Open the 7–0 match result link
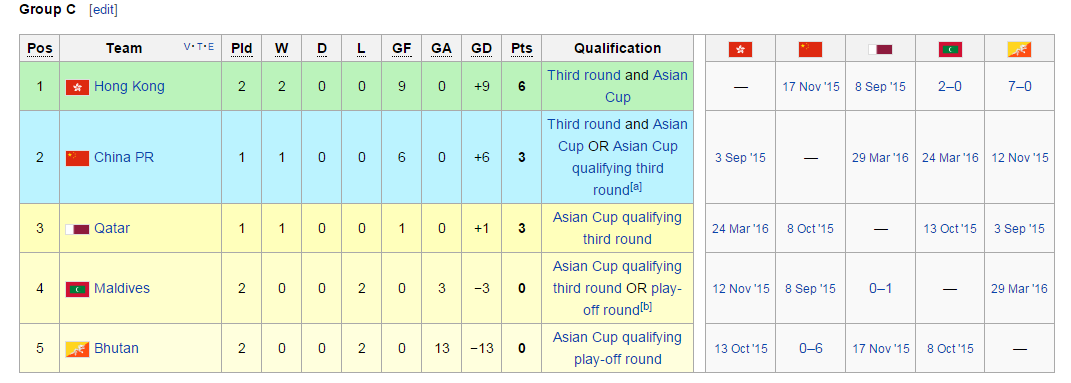 click(1019, 87)
